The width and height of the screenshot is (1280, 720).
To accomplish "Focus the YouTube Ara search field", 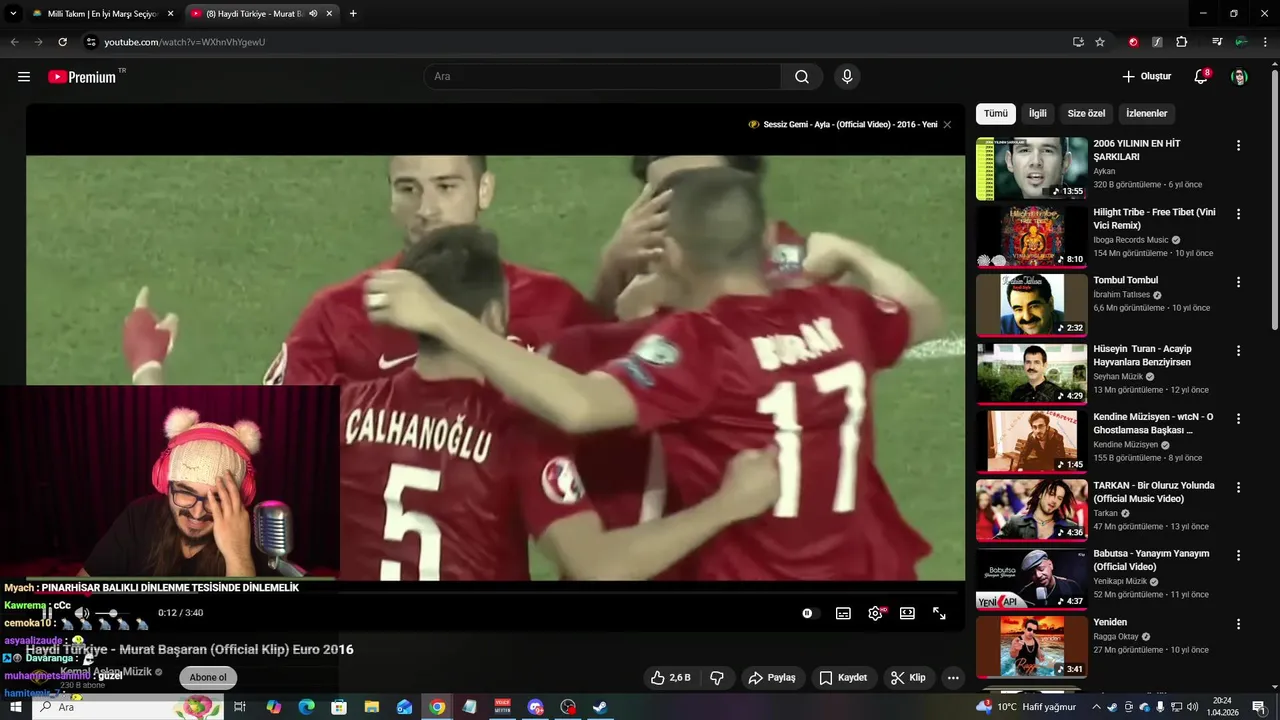I will pos(602,77).
